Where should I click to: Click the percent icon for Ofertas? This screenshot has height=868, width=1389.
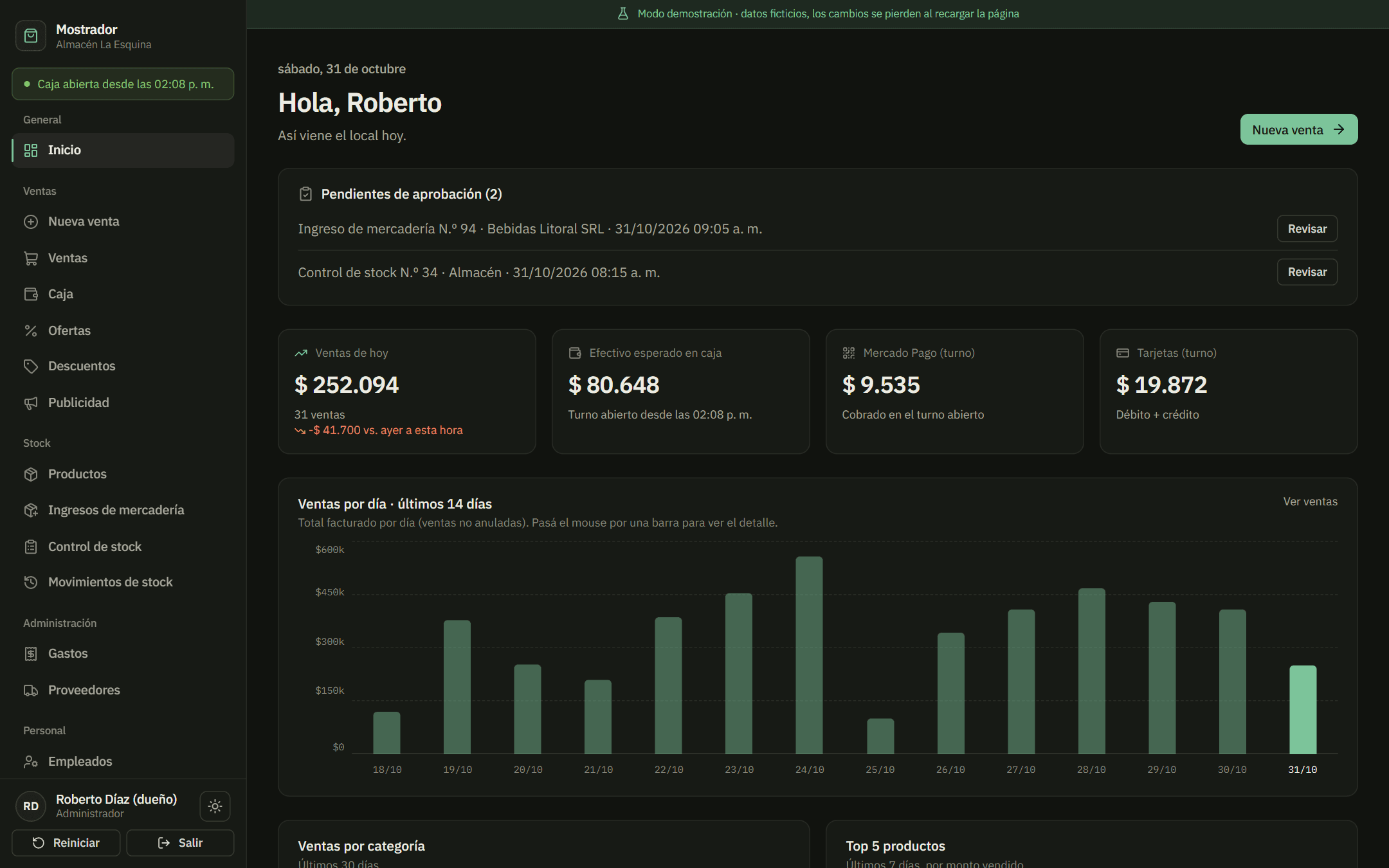[31, 331]
